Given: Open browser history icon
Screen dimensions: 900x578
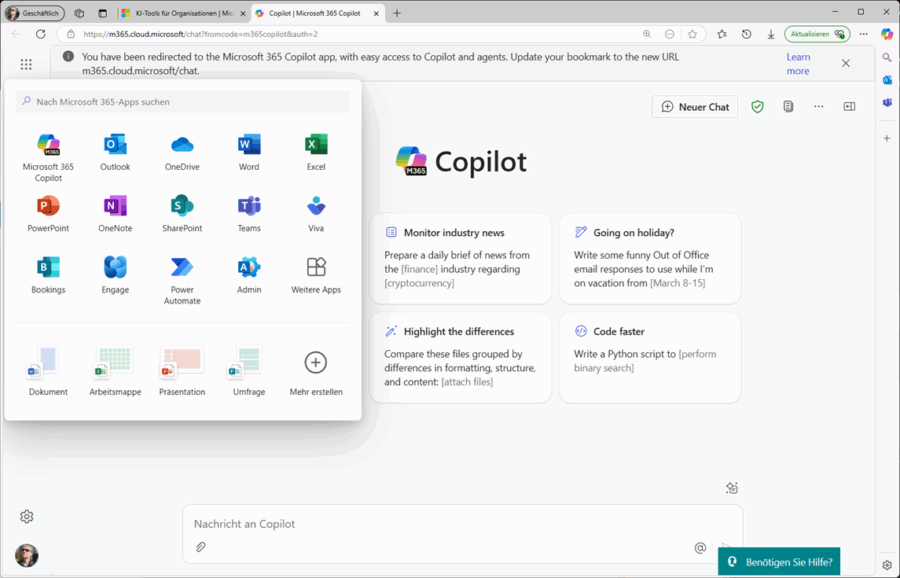Looking at the screenshot, I should tap(746, 34).
